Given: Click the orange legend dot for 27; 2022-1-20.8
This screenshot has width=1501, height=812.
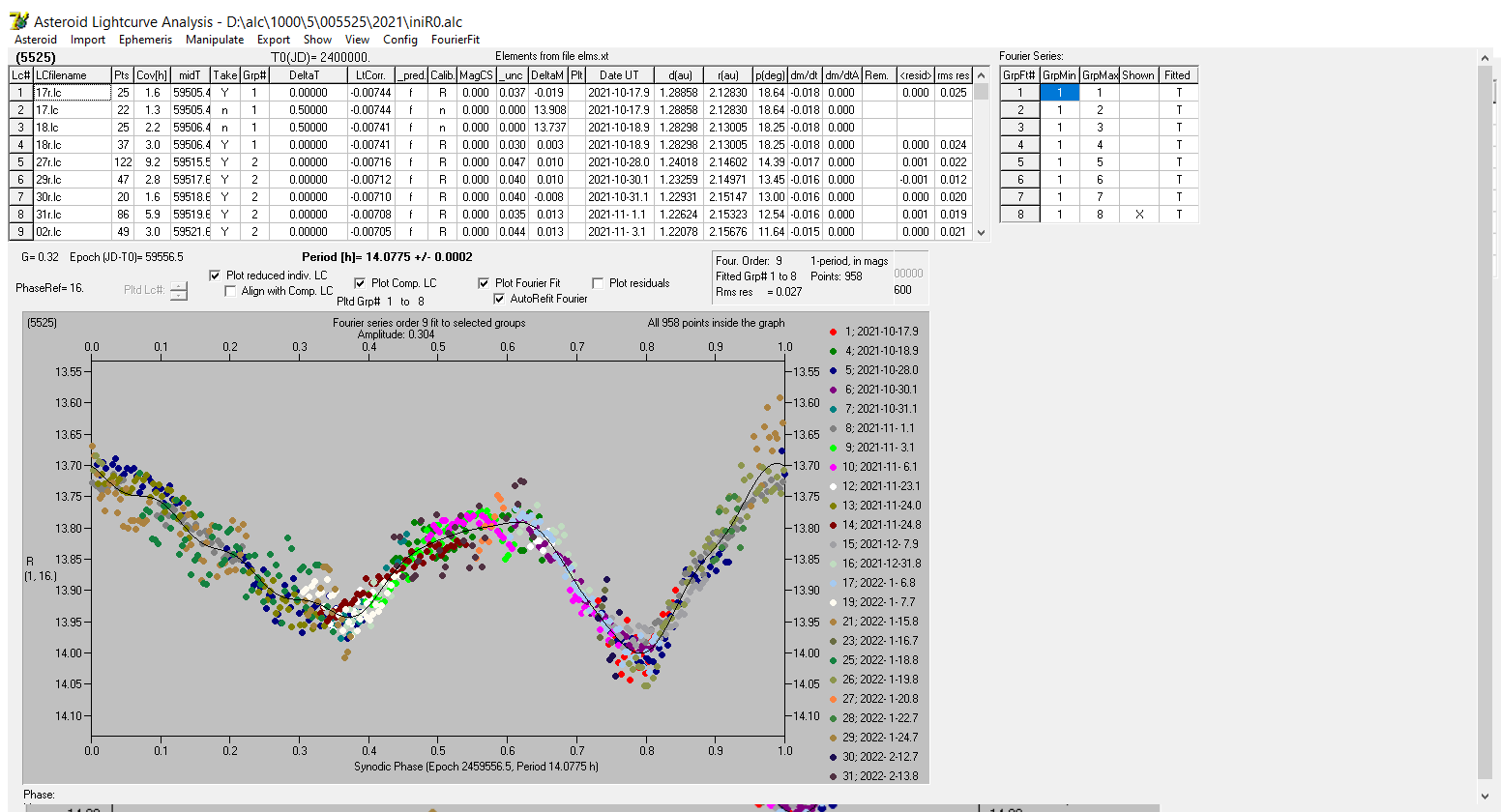Looking at the screenshot, I should pyautogui.click(x=834, y=699).
